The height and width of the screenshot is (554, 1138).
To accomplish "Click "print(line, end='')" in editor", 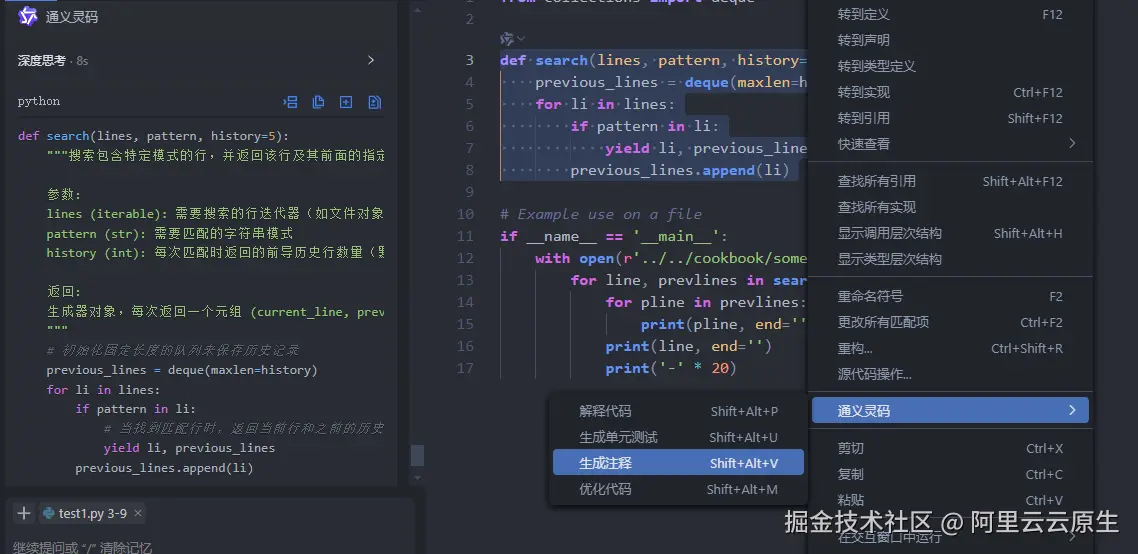I will pos(688,346).
